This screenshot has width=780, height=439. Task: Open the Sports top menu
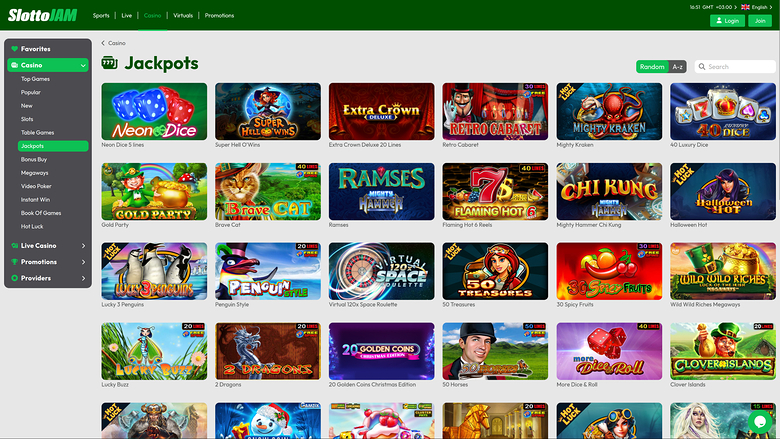[101, 15]
